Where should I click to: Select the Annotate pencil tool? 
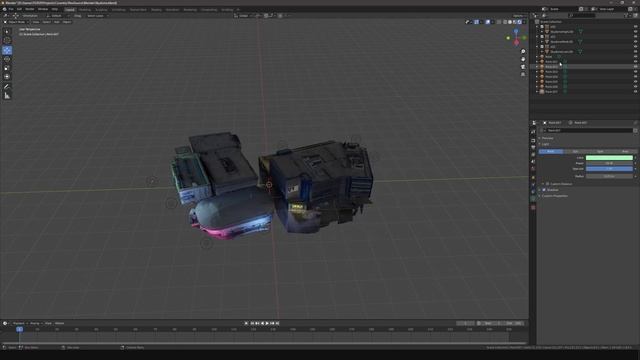tap(7, 87)
